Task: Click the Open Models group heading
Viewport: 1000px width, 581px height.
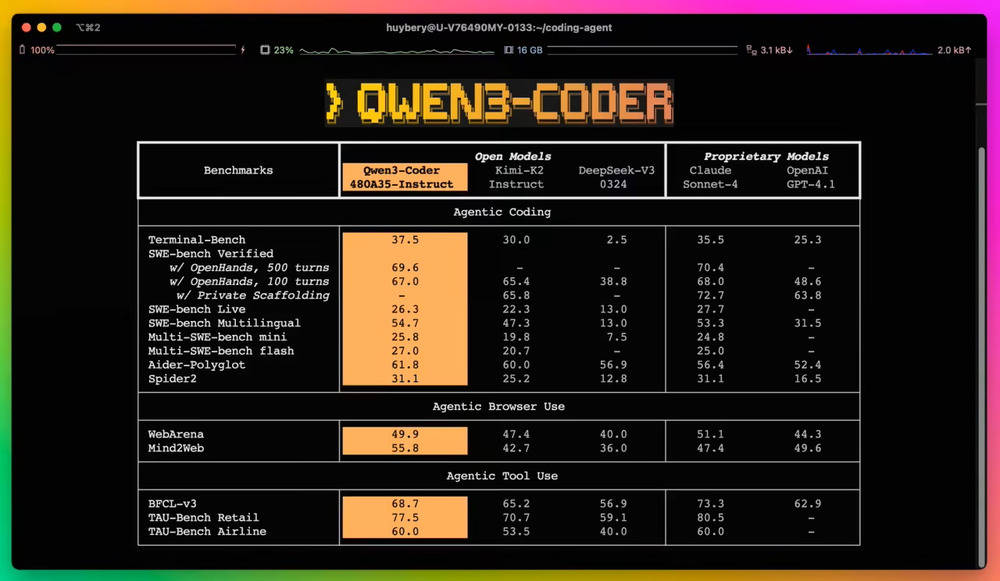Action: [513, 156]
